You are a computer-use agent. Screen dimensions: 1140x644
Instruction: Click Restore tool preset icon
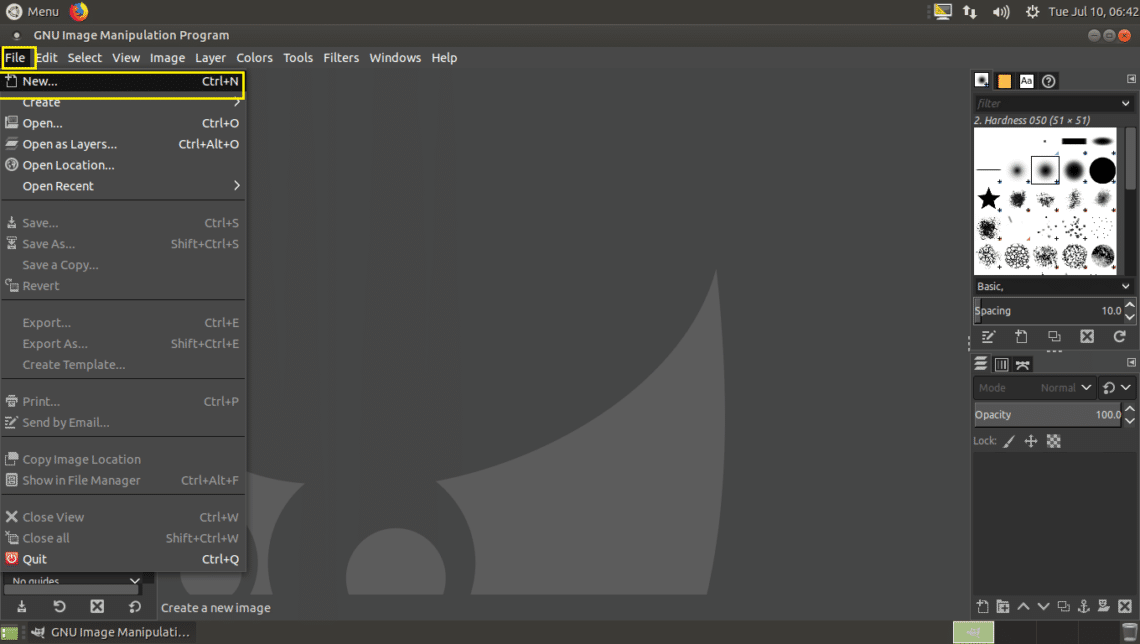pyautogui.click(x=60, y=606)
